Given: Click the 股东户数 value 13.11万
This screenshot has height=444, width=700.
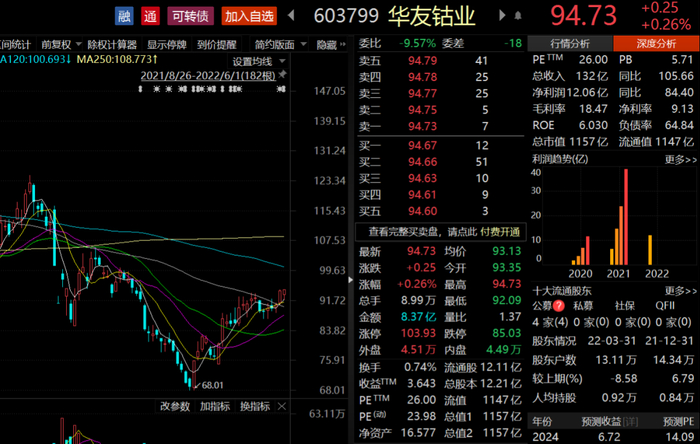Looking at the screenshot, I should point(616,361).
